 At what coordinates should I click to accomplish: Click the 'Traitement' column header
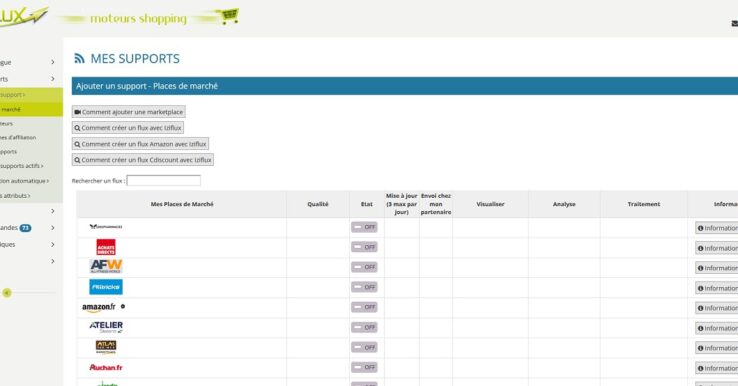tap(644, 204)
